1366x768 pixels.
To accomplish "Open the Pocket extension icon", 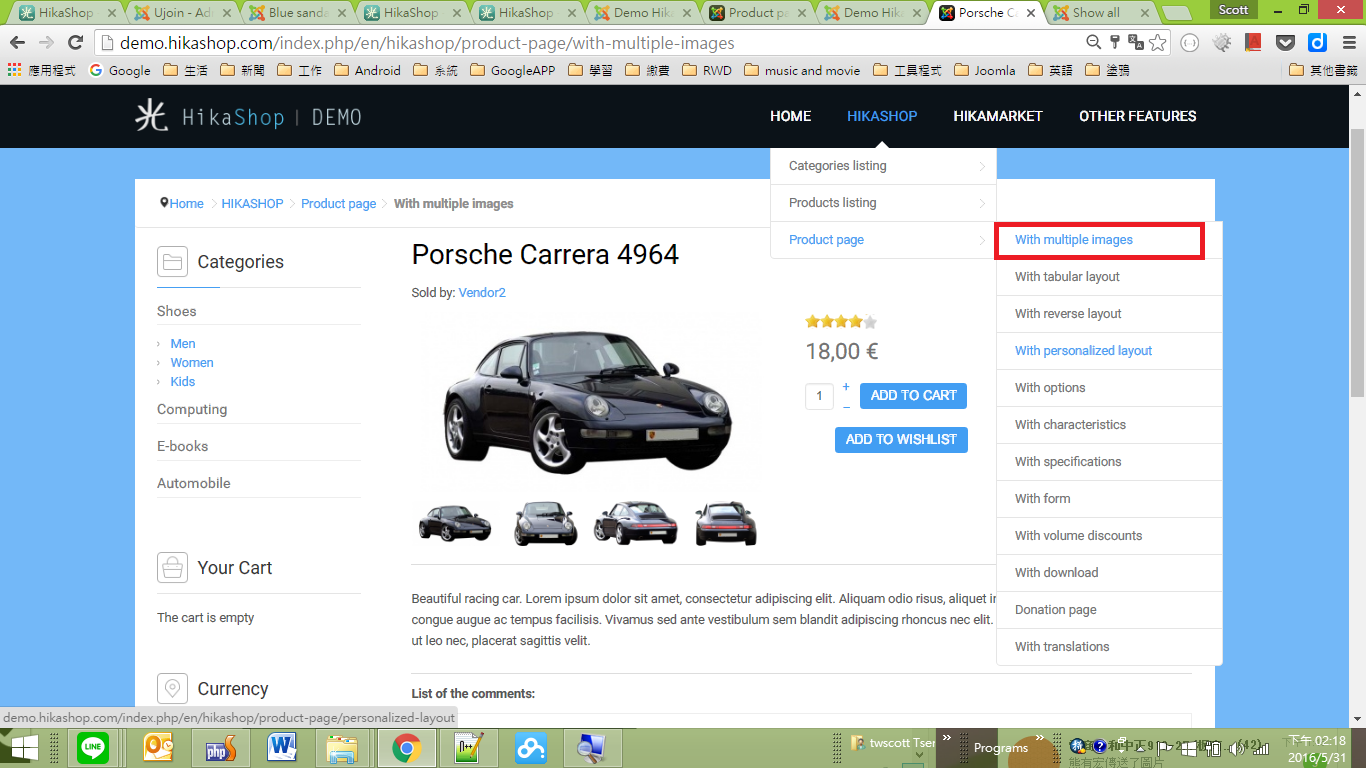I will (1286, 43).
